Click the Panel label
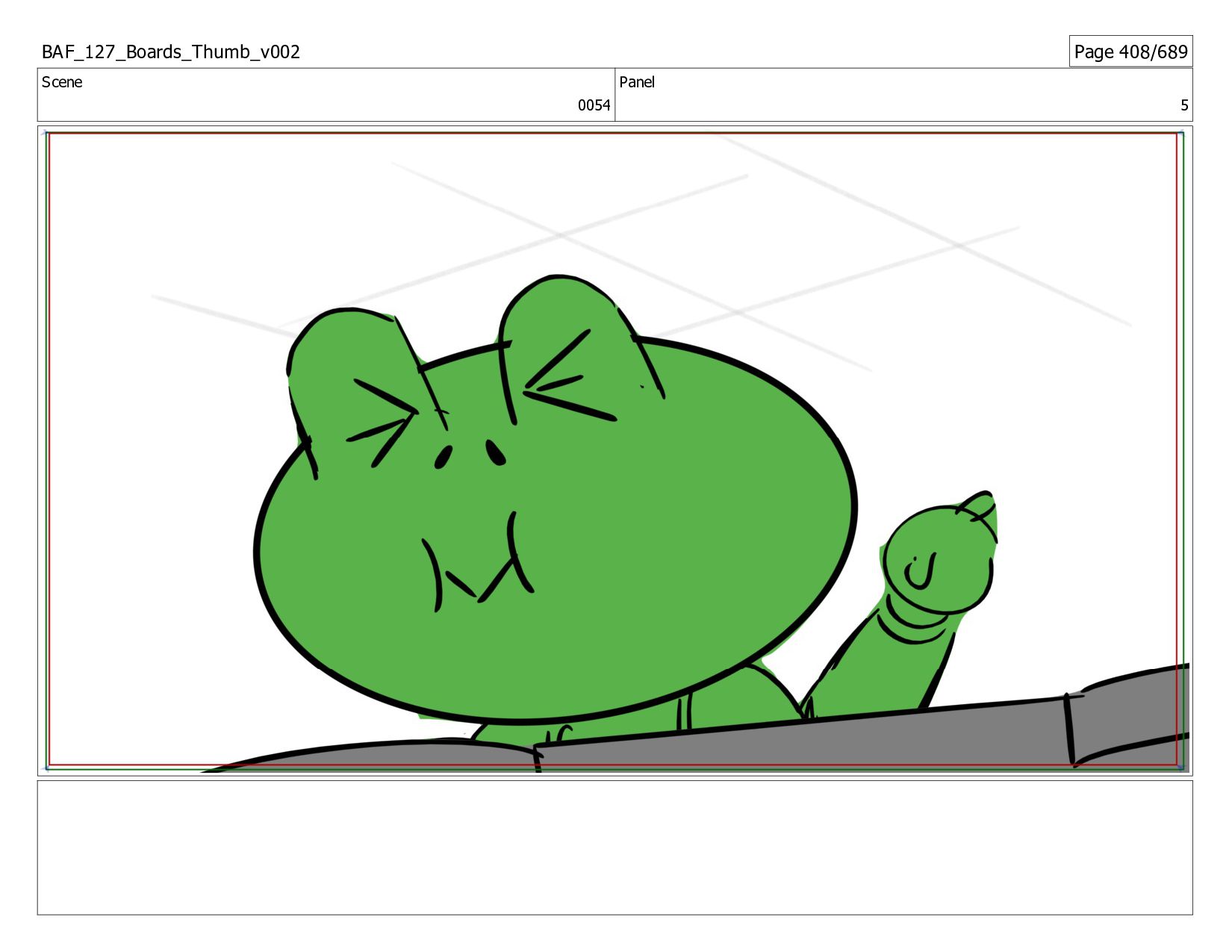 pyautogui.click(x=637, y=82)
